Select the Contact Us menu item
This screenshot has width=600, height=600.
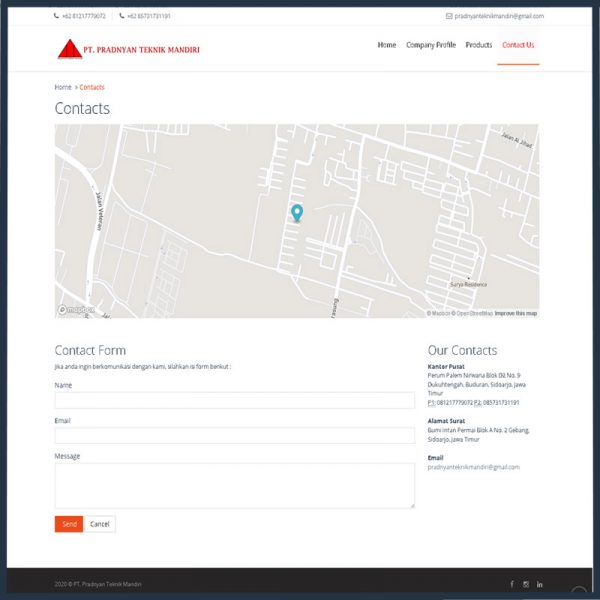518,45
